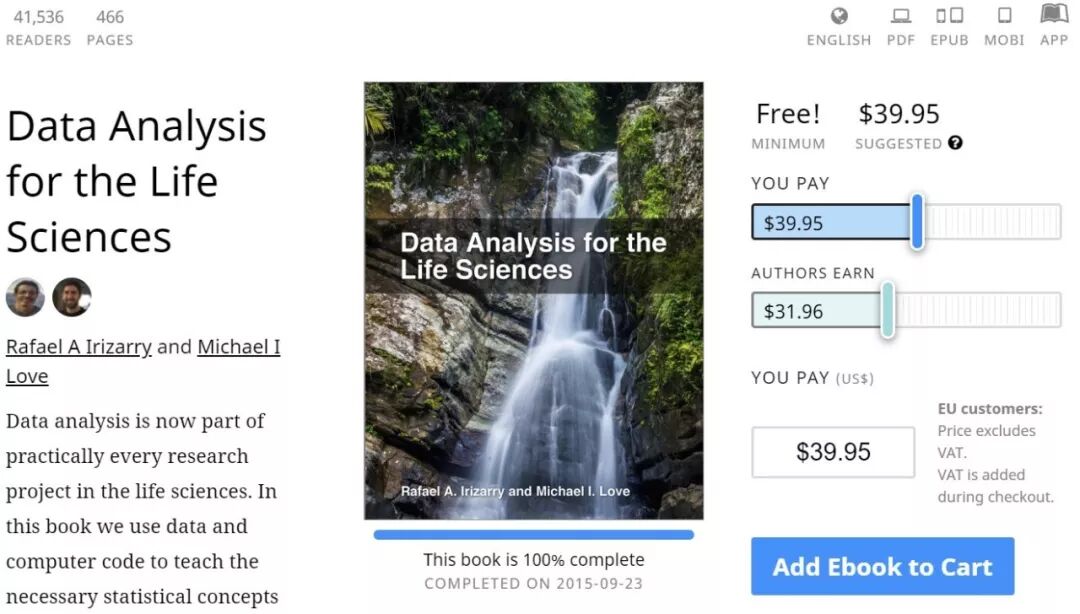Click the You Pay slider handle

pos(917,222)
